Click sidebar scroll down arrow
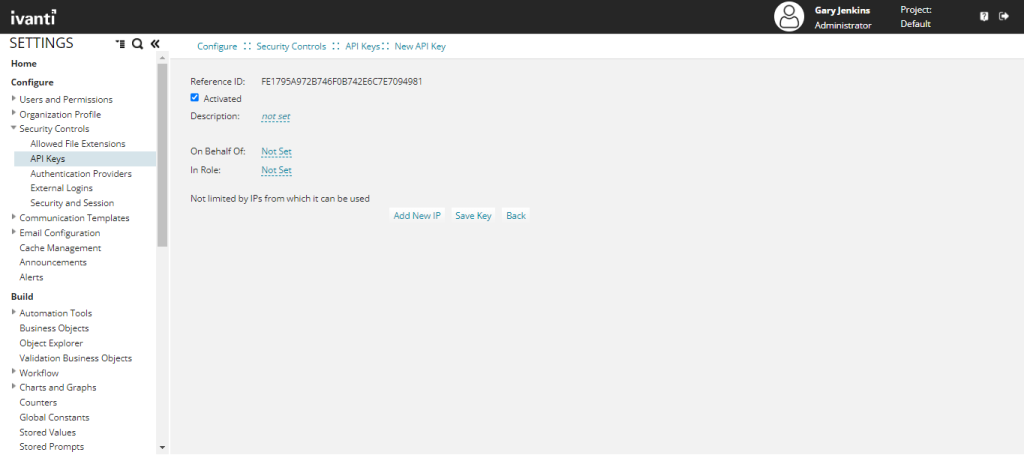1024x470 pixels. pyautogui.click(x=163, y=448)
